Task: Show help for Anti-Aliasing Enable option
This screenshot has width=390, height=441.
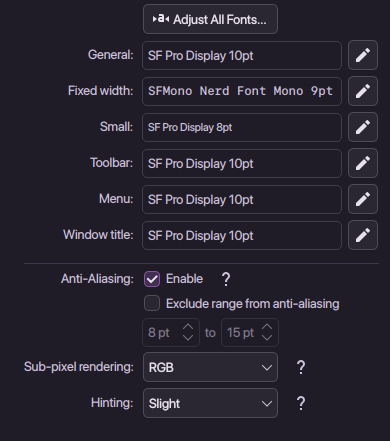Action: point(226,279)
